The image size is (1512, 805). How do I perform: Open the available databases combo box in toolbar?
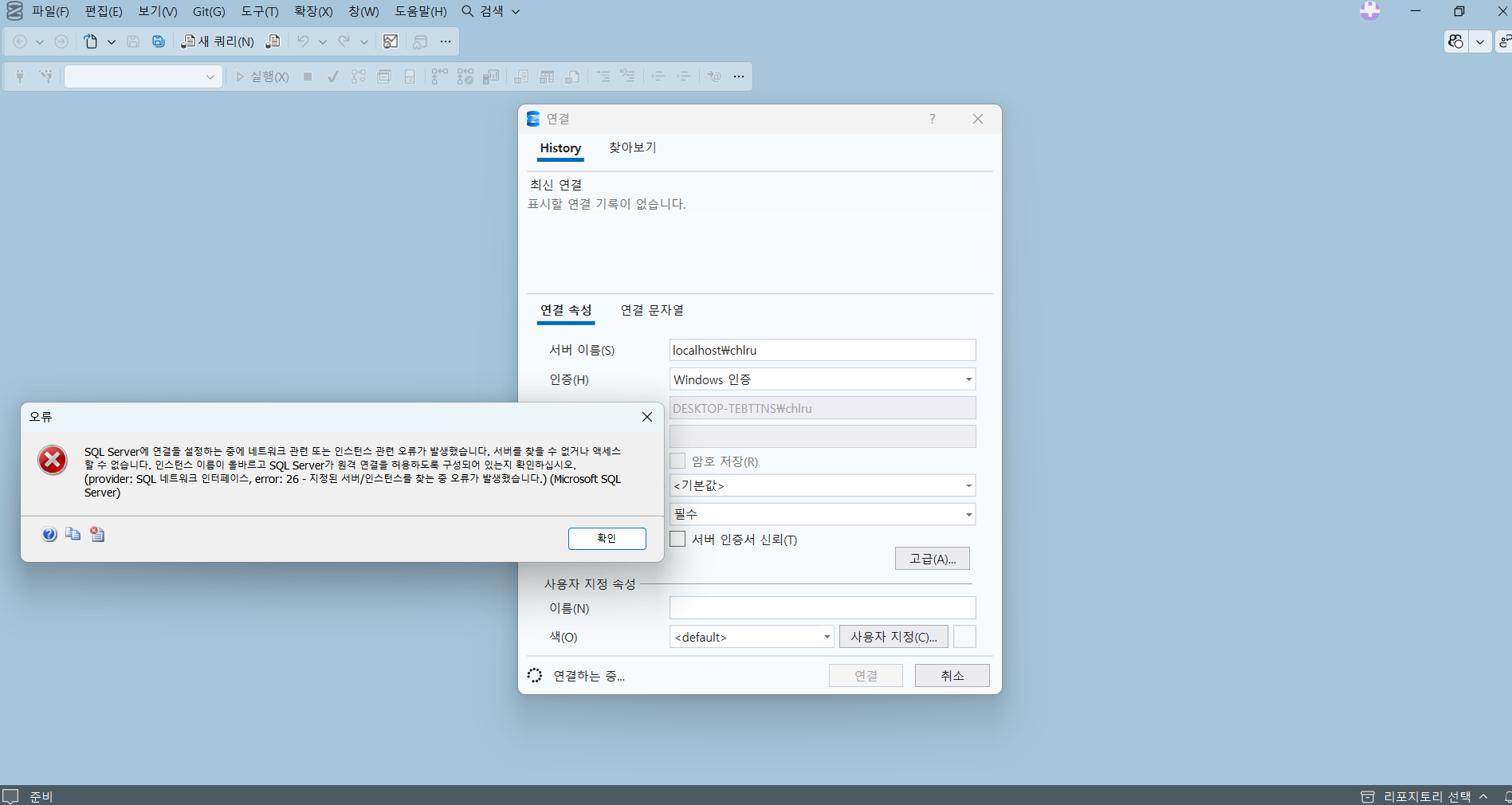[x=143, y=77]
